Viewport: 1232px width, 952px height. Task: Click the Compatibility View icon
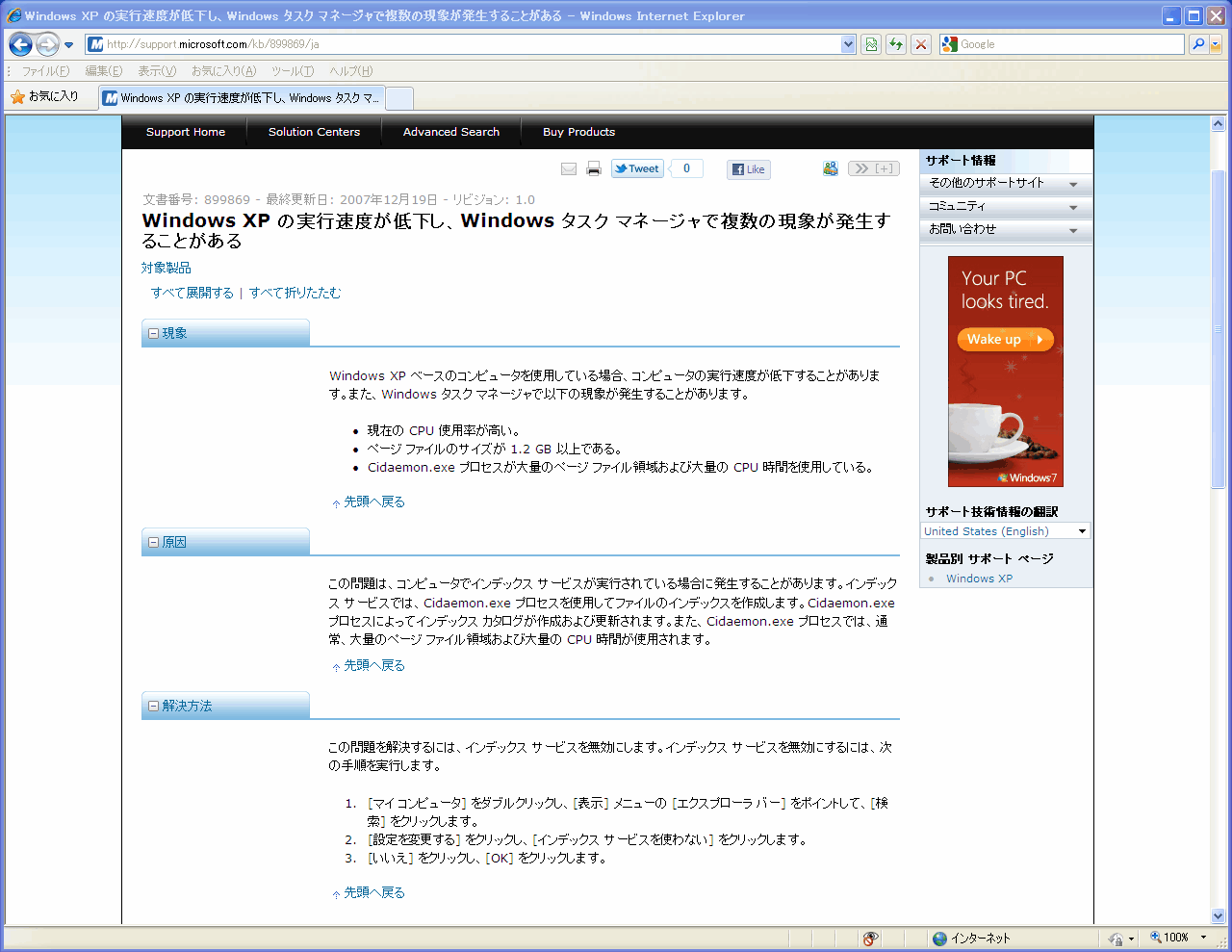(x=871, y=44)
